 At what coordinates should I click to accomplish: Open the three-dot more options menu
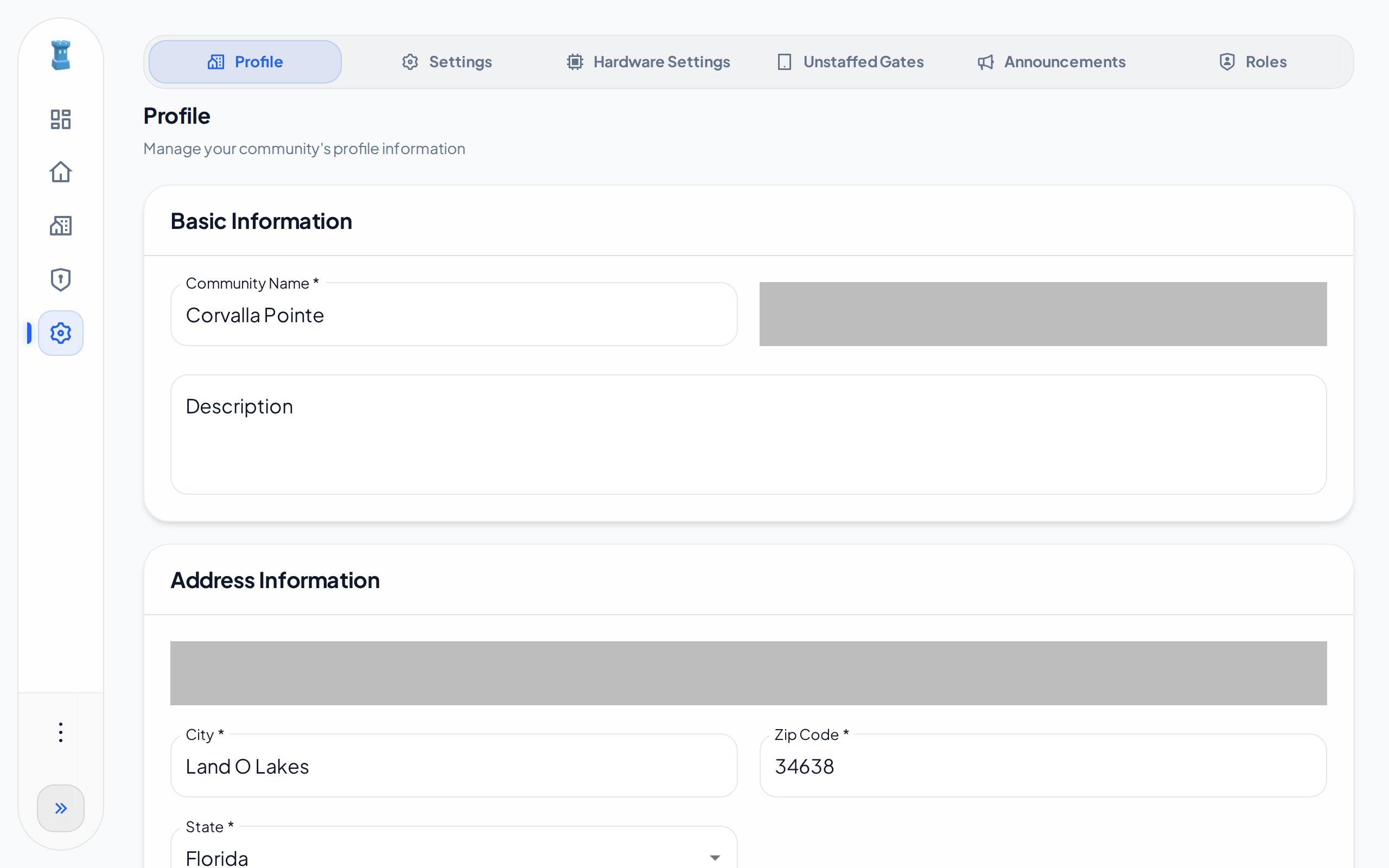61,732
